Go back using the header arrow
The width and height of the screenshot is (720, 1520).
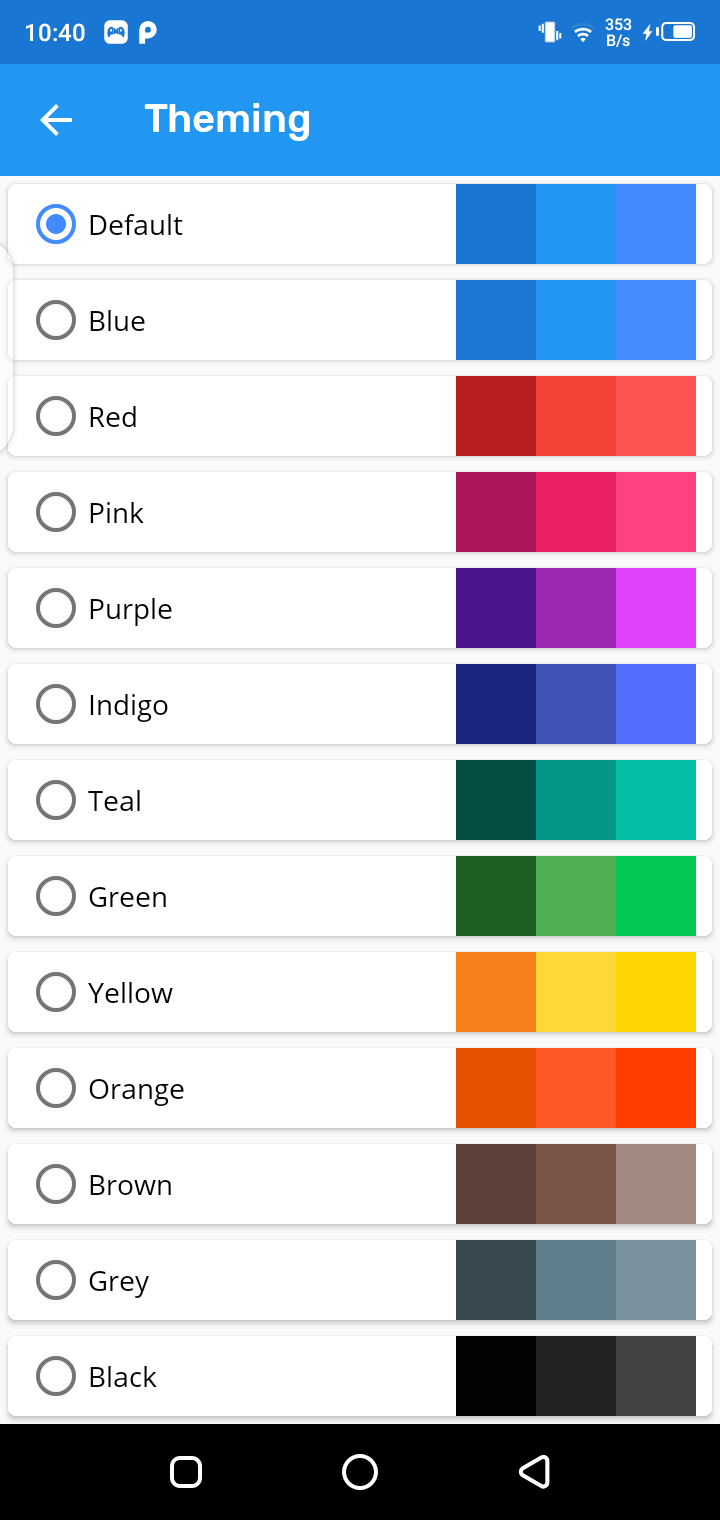point(56,120)
